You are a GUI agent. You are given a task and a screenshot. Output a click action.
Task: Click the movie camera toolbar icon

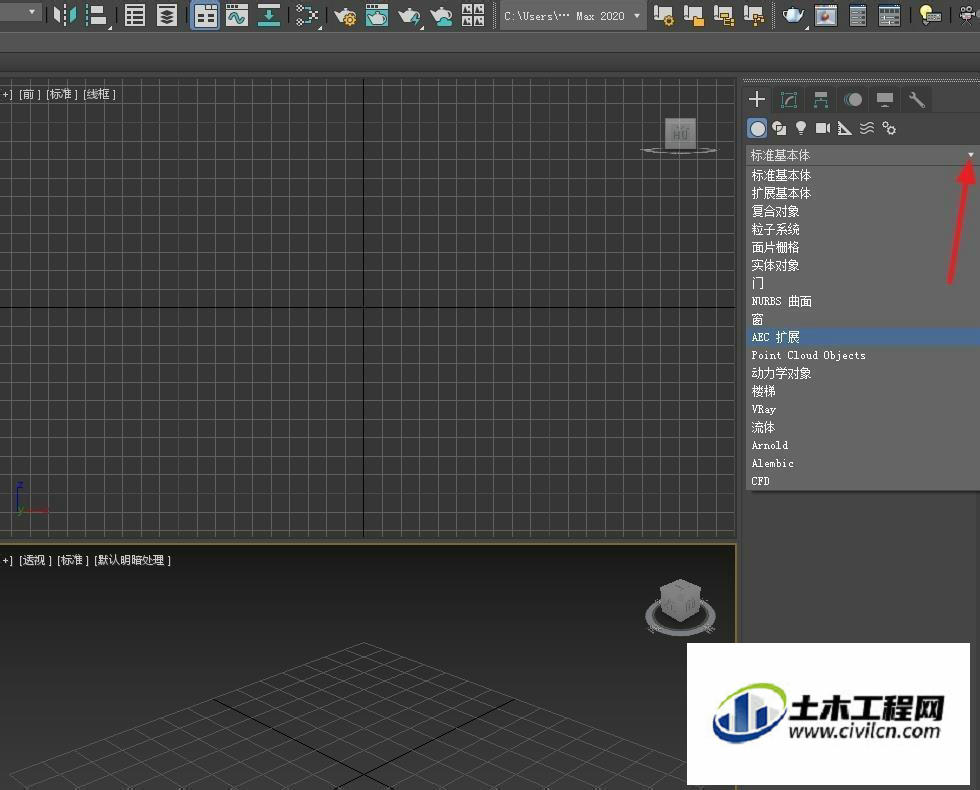click(968, 15)
